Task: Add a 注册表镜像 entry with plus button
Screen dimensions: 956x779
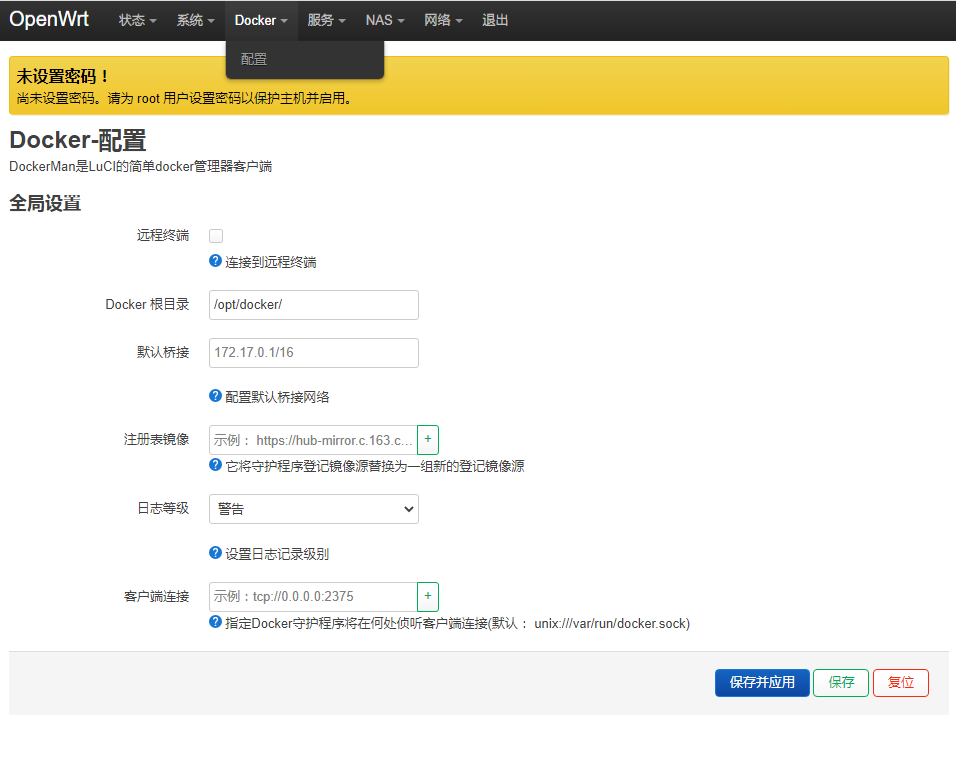Action: click(428, 440)
